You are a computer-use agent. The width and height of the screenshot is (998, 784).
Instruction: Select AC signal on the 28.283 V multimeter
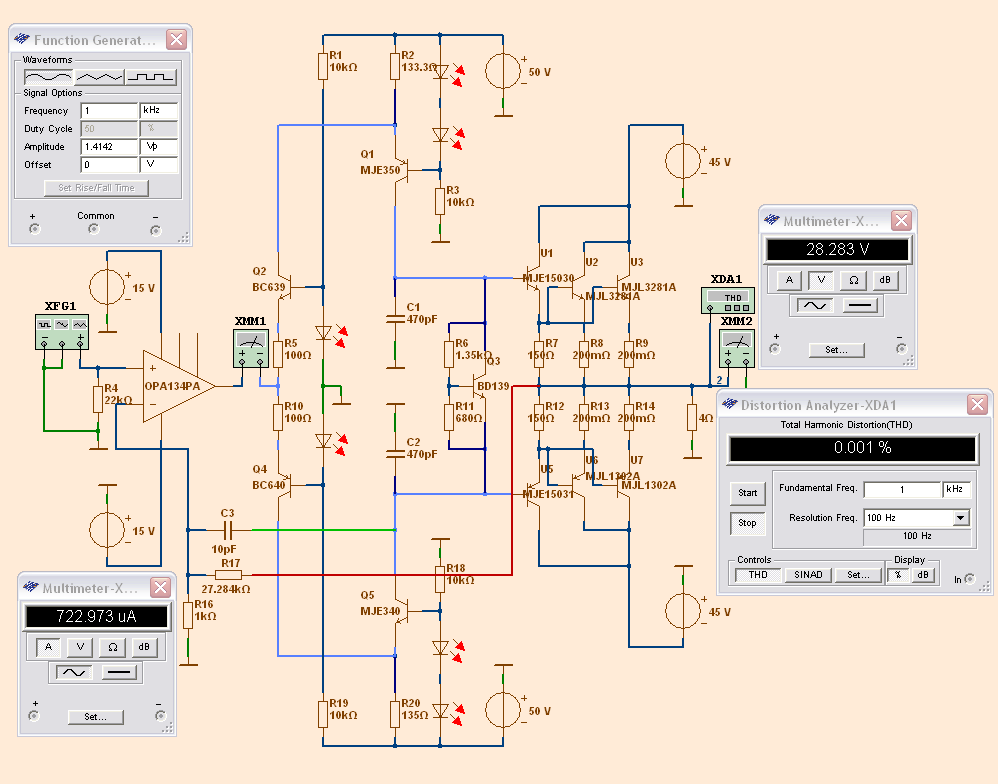815,306
